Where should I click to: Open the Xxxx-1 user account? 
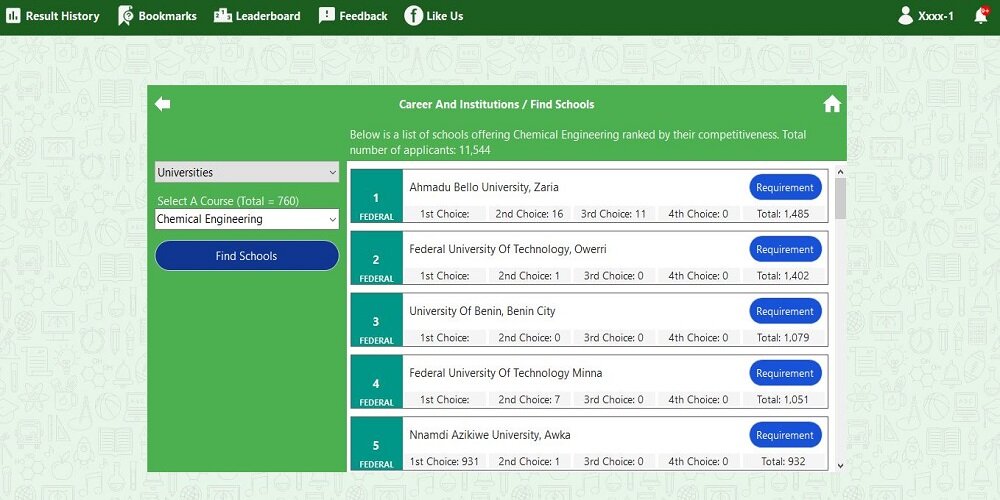pos(925,16)
